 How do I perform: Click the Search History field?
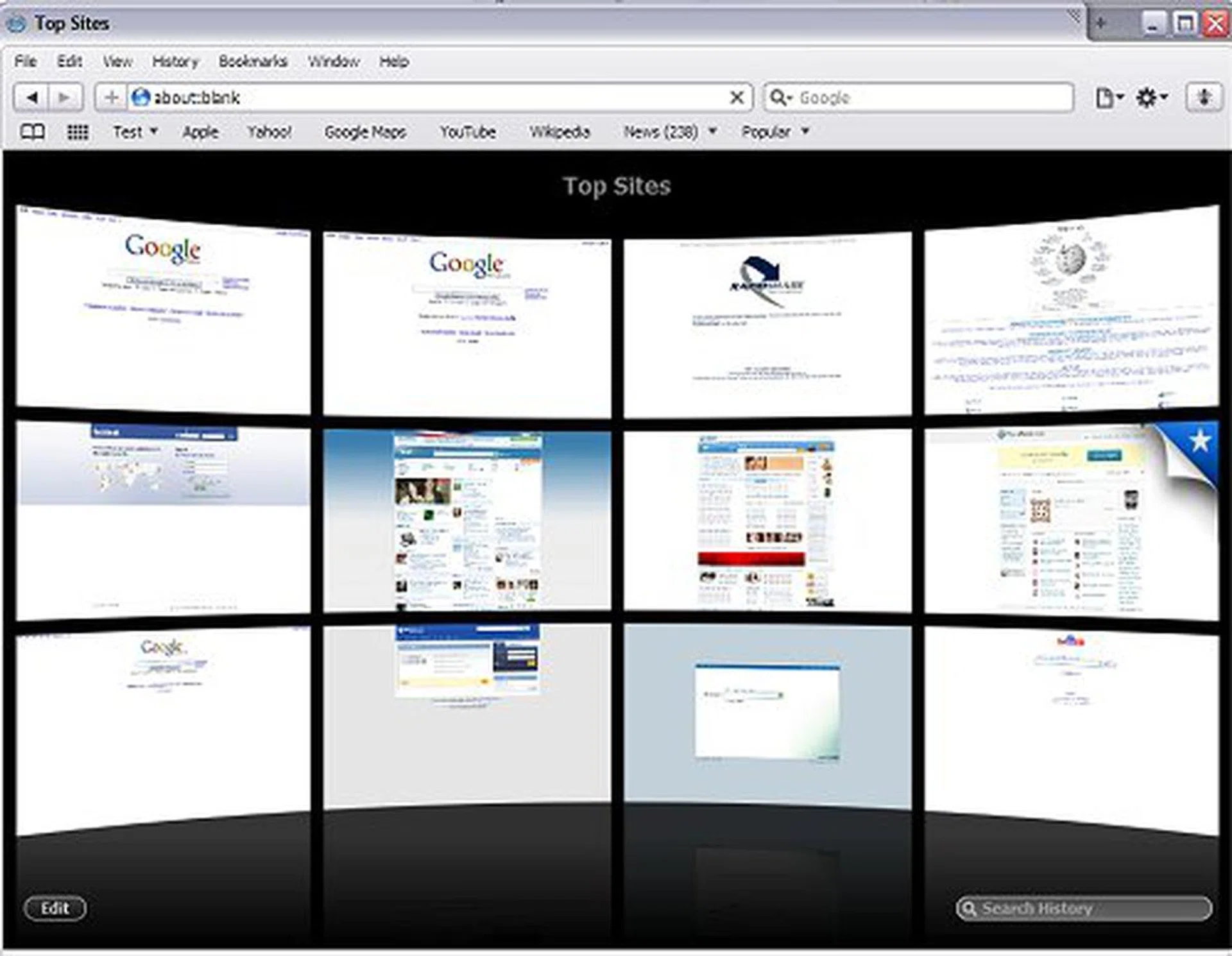point(1084,909)
